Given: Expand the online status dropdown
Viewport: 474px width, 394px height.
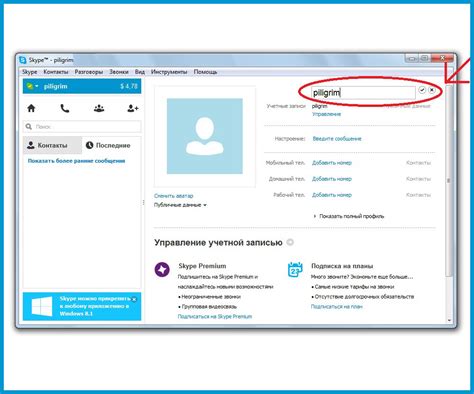Looking at the screenshot, I should coord(32,86).
